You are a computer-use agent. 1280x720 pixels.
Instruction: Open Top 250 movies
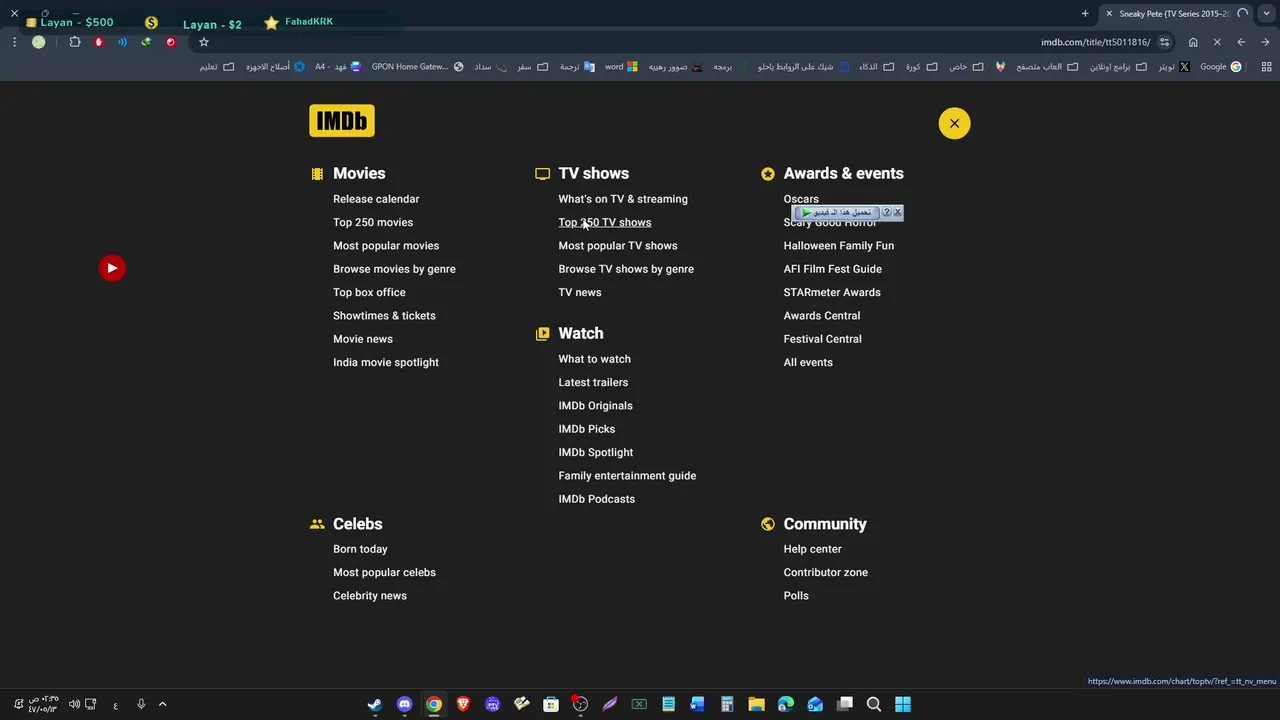(373, 222)
